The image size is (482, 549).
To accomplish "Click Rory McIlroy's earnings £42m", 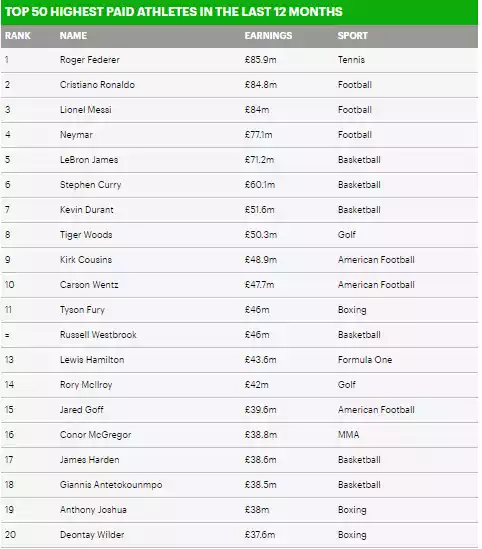I will click(x=257, y=385).
